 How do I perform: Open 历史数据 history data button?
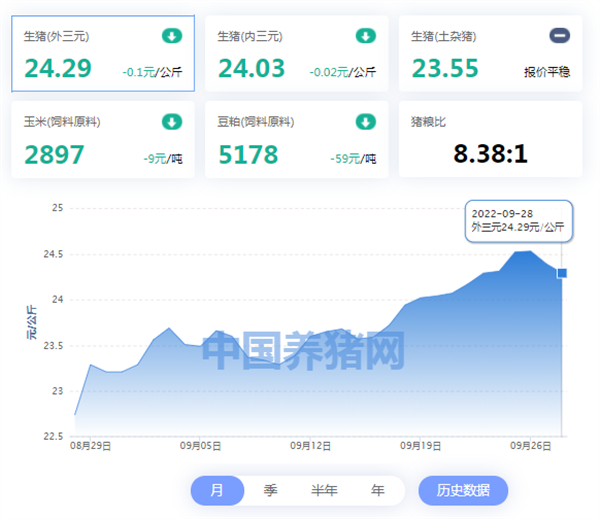click(x=463, y=490)
